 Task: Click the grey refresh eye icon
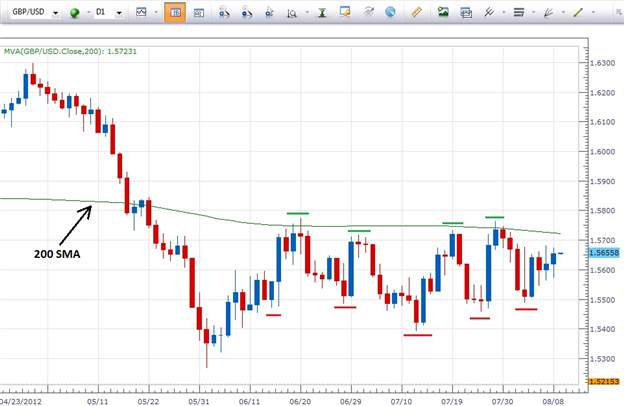(369, 12)
